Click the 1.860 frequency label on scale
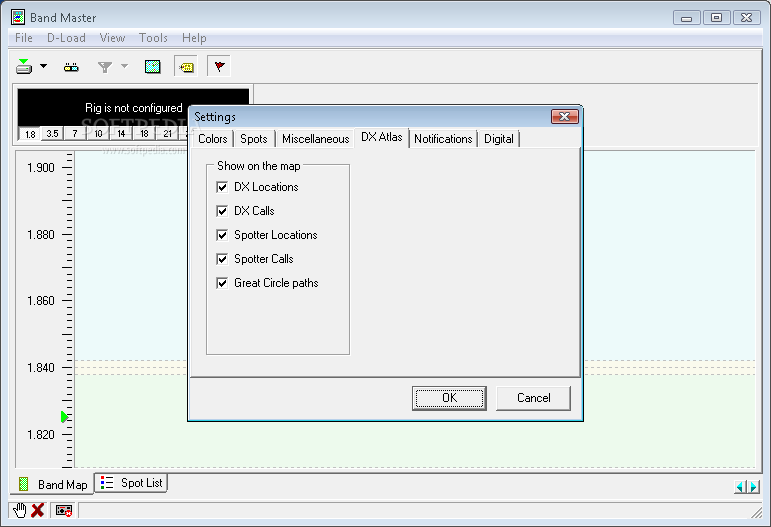The width and height of the screenshot is (771, 527). pos(41,301)
